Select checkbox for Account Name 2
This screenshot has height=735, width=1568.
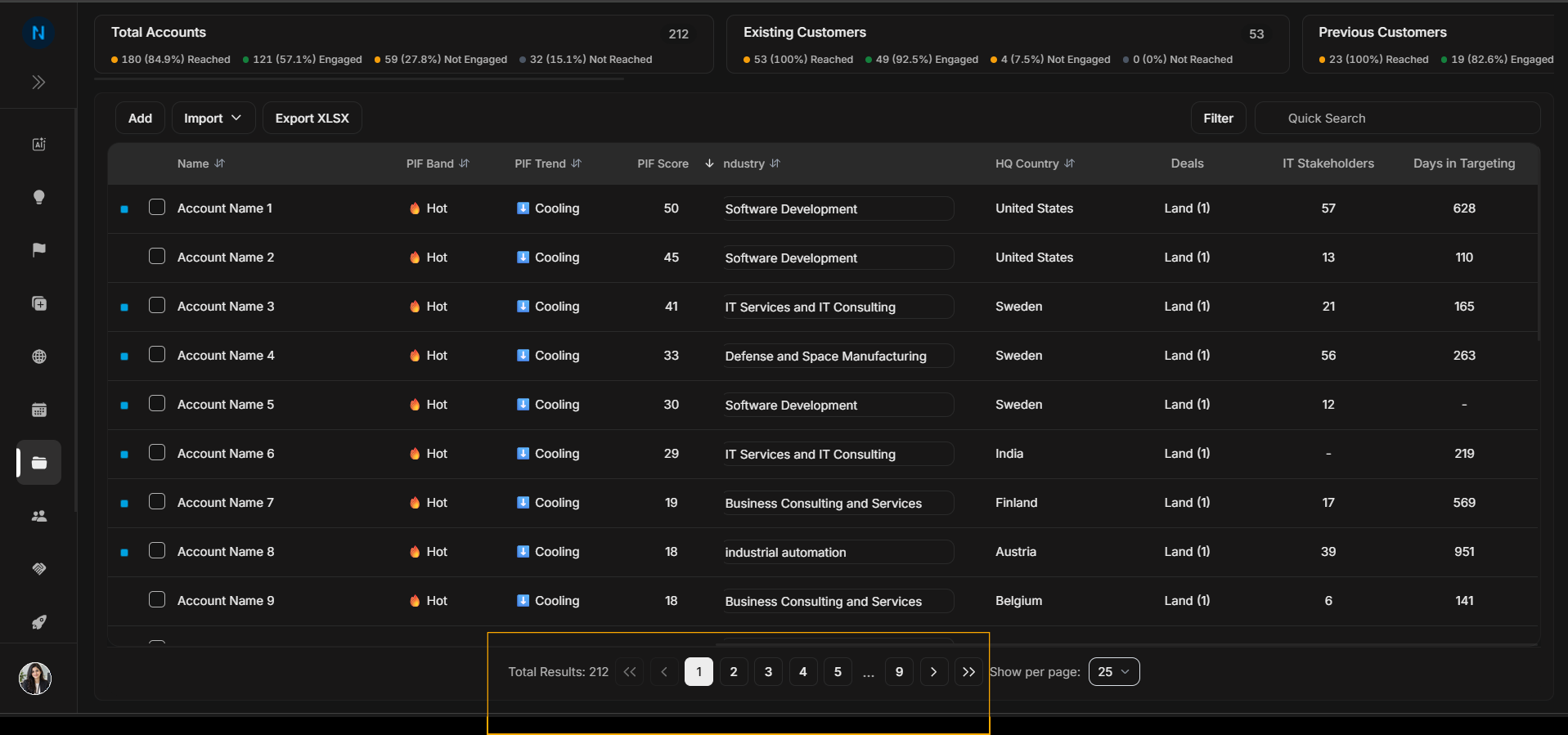tap(157, 256)
